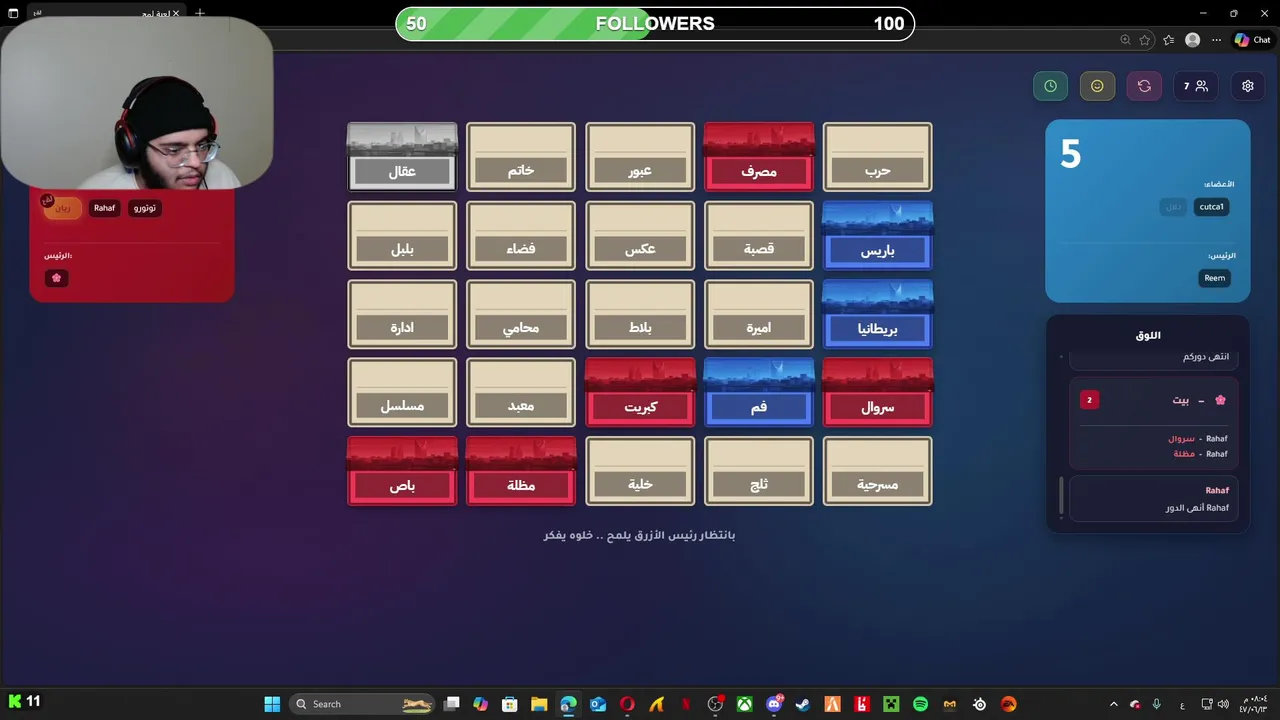Select the word card ادارة

pos(402,314)
